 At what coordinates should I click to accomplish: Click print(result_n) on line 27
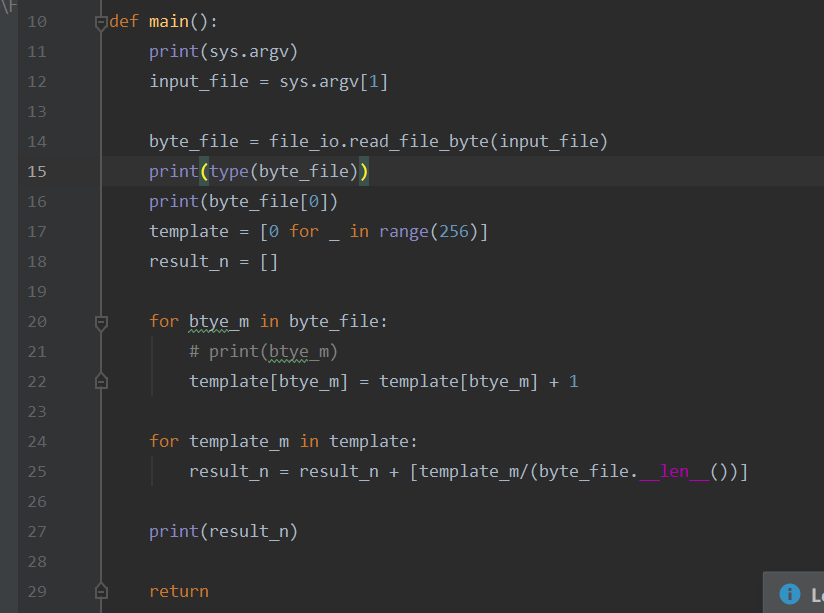point(223,532)
